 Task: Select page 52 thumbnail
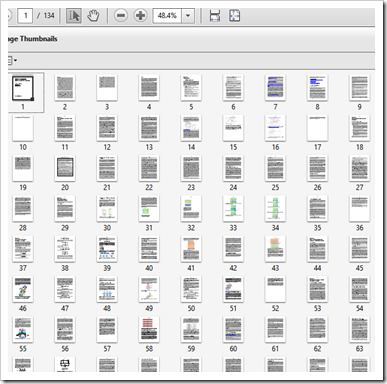(275, 290)
